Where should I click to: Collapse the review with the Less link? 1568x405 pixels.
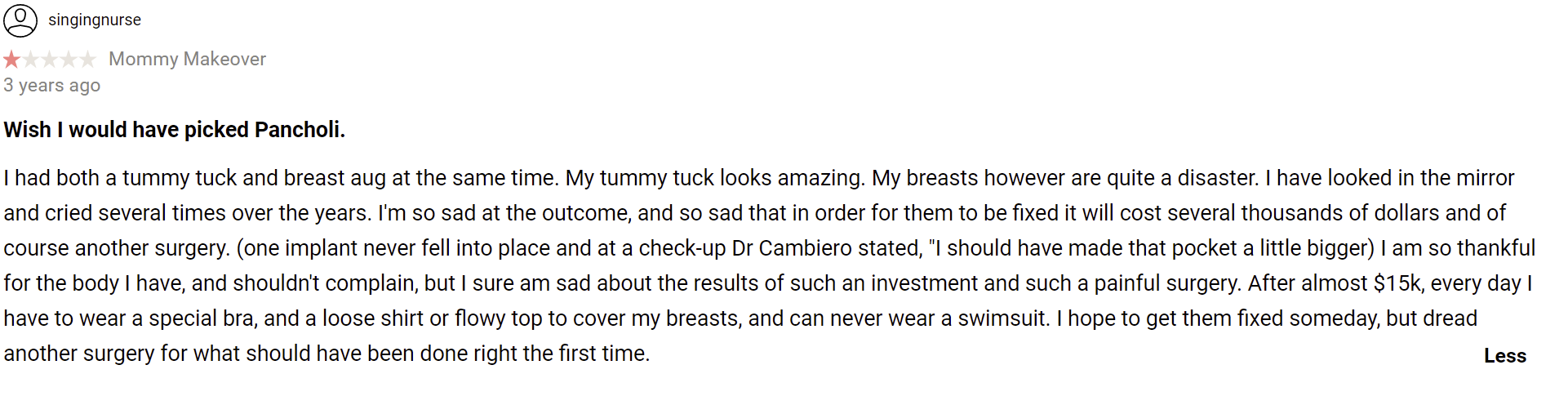[1504, 356]
